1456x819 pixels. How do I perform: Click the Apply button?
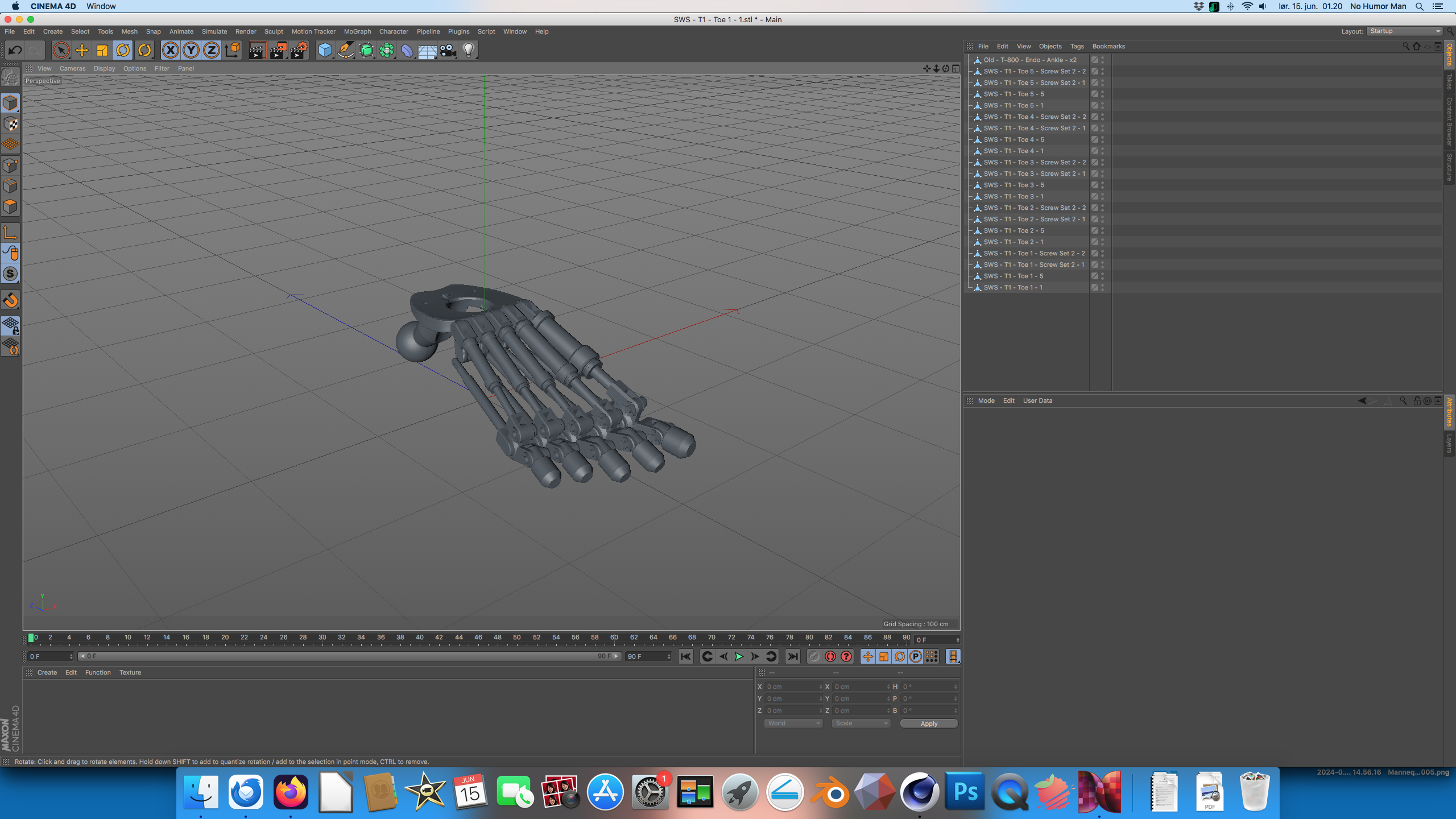(929, 723)
